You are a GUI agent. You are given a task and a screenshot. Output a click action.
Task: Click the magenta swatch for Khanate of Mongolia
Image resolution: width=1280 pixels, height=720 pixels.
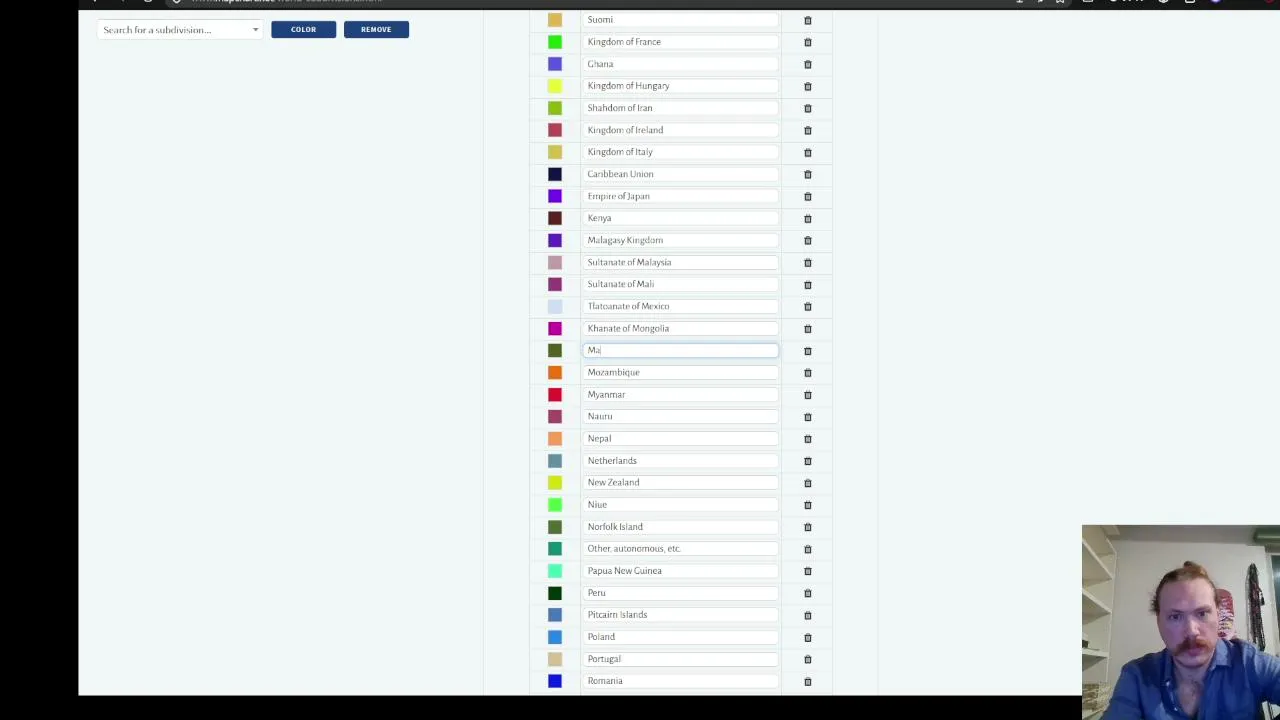tap(555, 328)
